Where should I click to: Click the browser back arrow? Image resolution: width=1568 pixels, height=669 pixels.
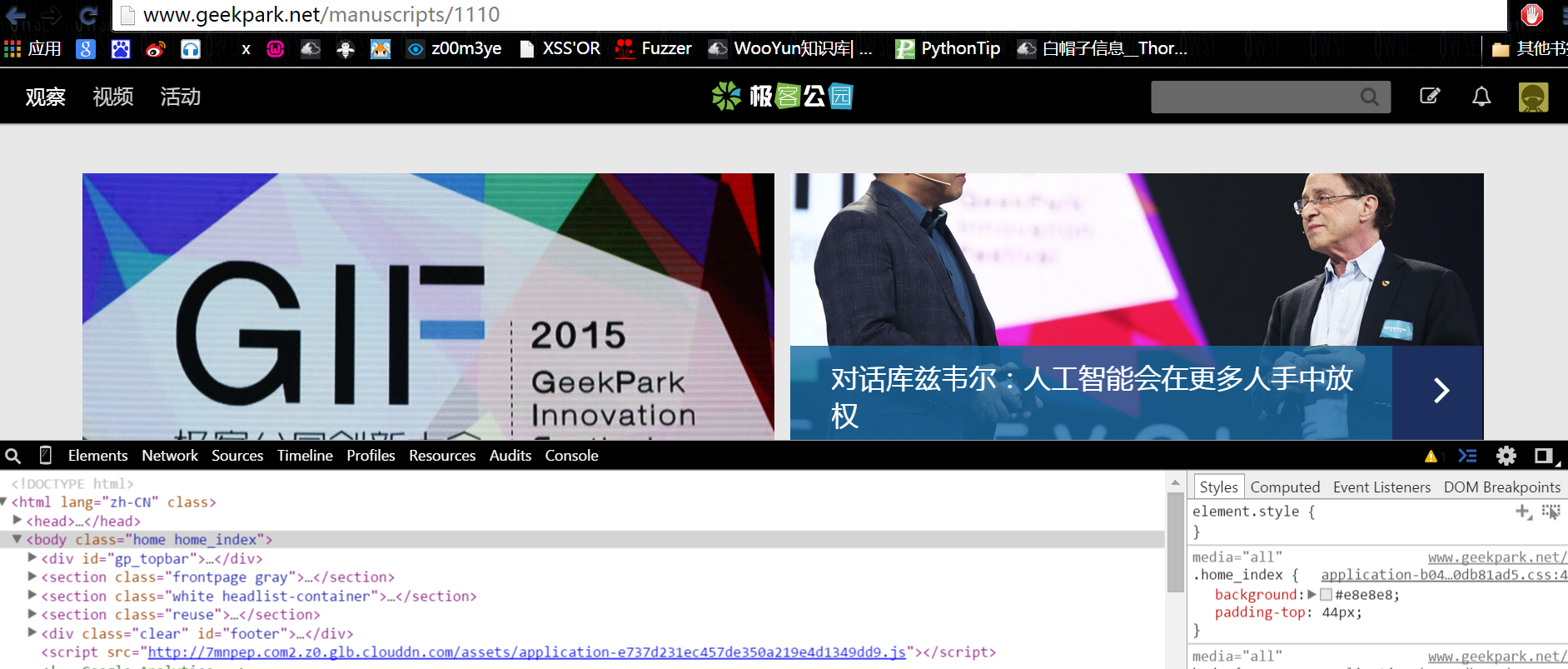[x=16, y=14]
